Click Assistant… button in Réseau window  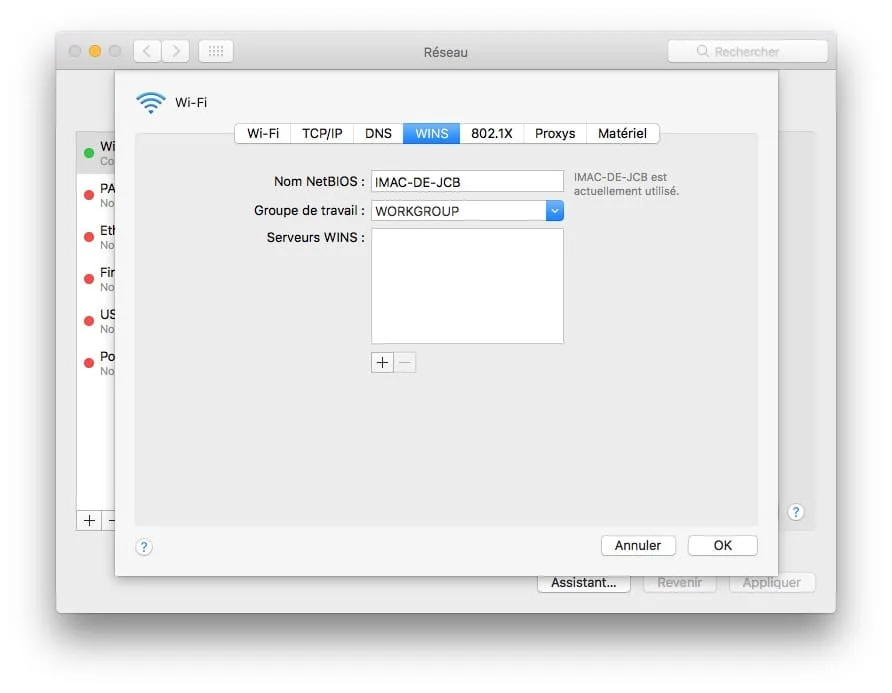(584, 583)
